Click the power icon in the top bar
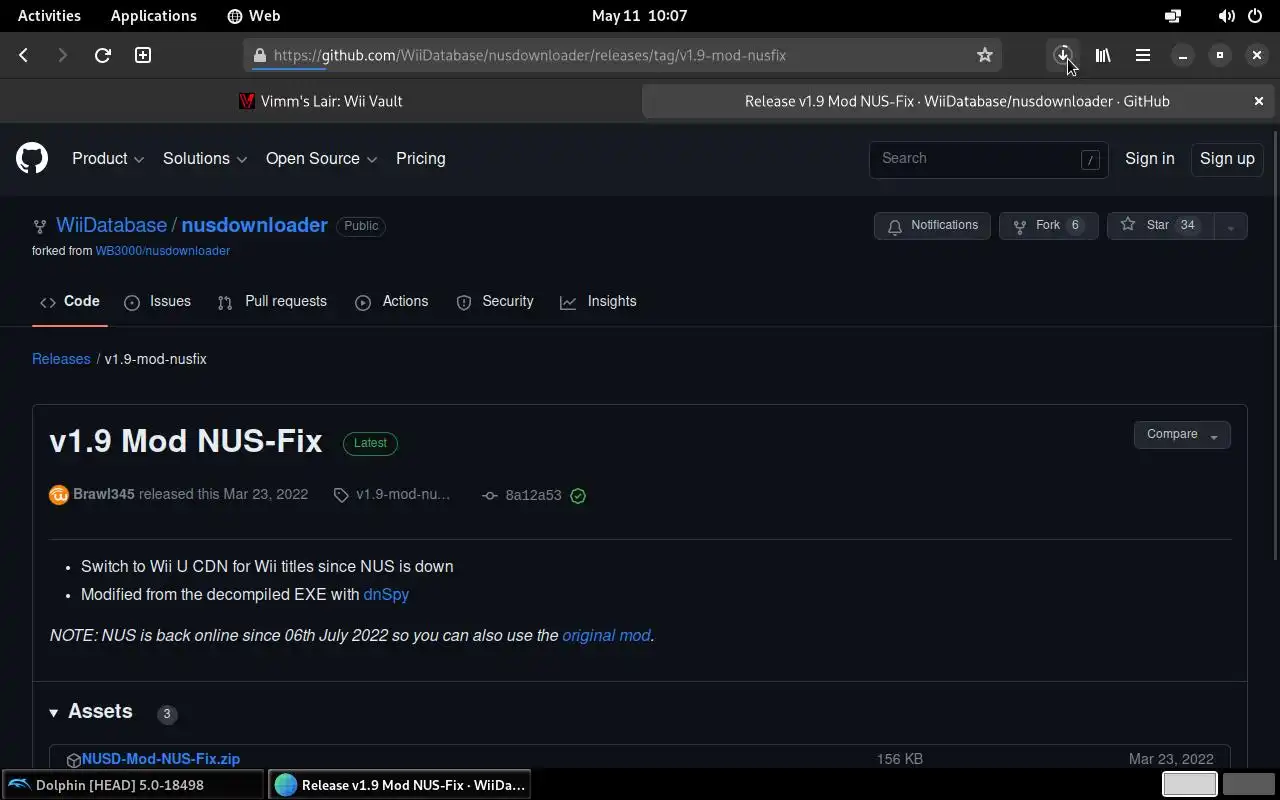Viewport: 1280px width, 800px height. (x=1255, y=16)
